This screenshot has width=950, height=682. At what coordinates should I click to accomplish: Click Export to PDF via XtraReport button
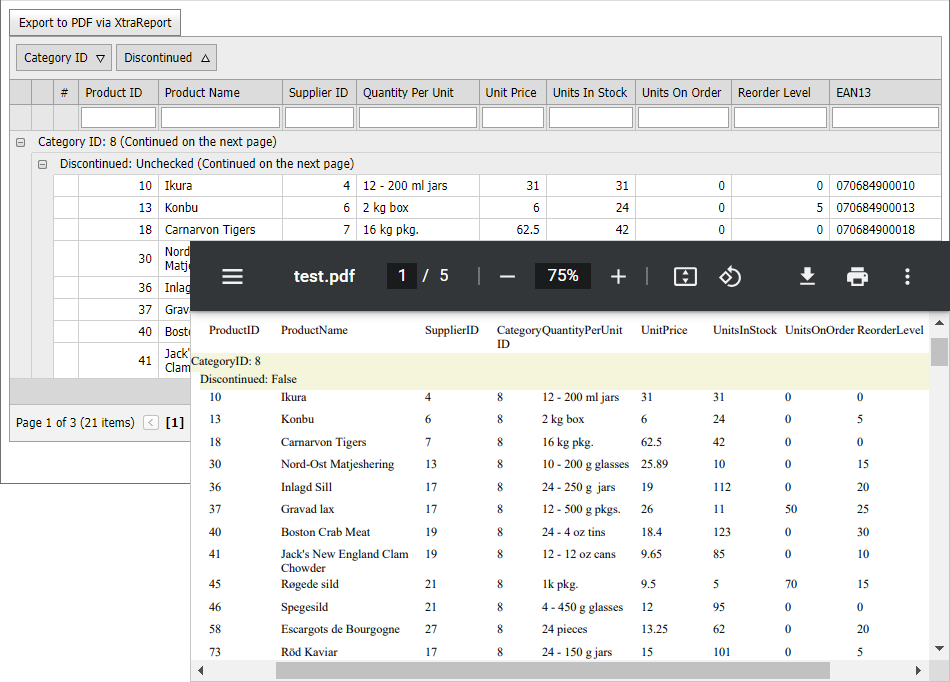[95, 23]
